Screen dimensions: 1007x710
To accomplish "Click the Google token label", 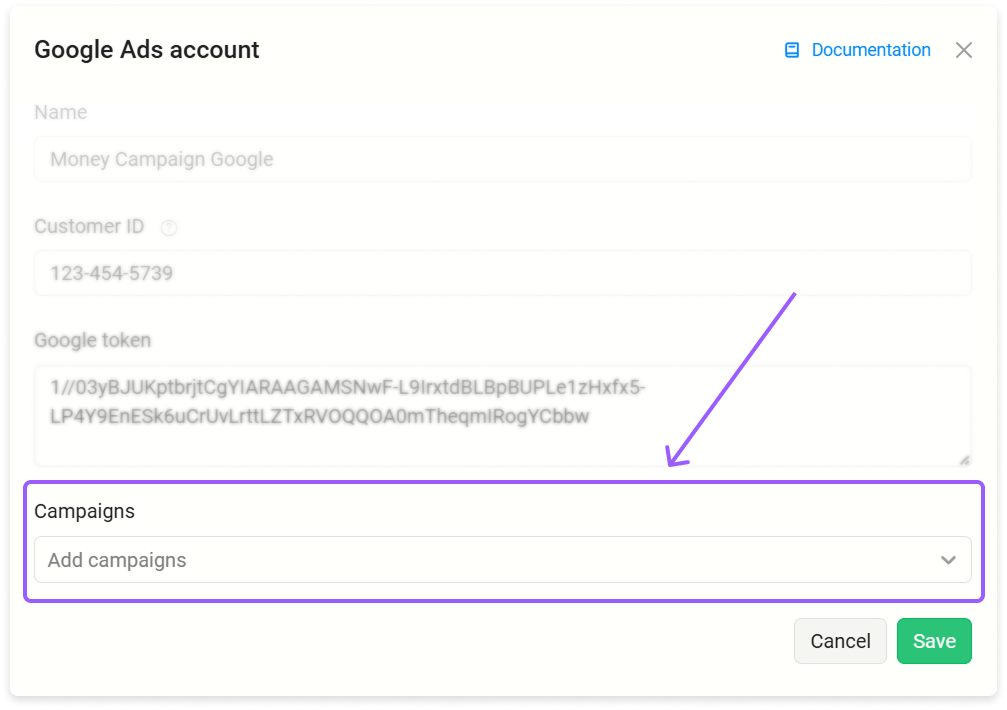I will (x=92, y=340).
